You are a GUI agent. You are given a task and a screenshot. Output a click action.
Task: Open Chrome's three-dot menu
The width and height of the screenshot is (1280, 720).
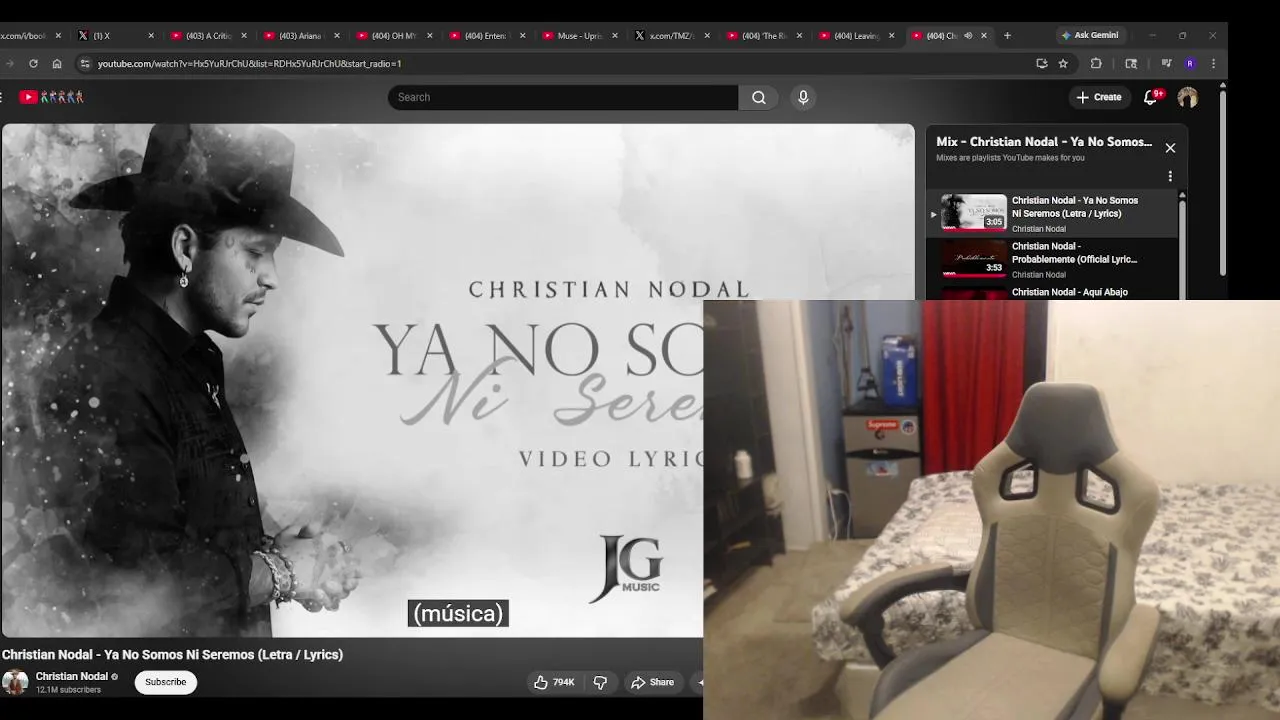pos(1213,63)
